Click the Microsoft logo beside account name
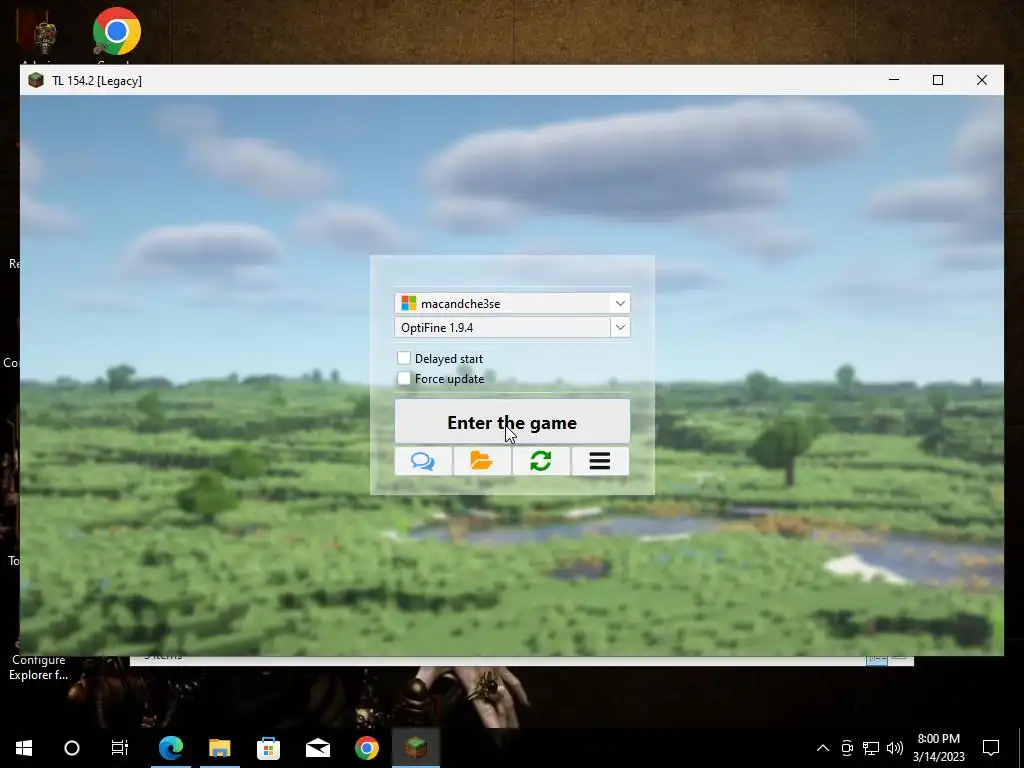Screen dimensions: 1024x768 409,303
